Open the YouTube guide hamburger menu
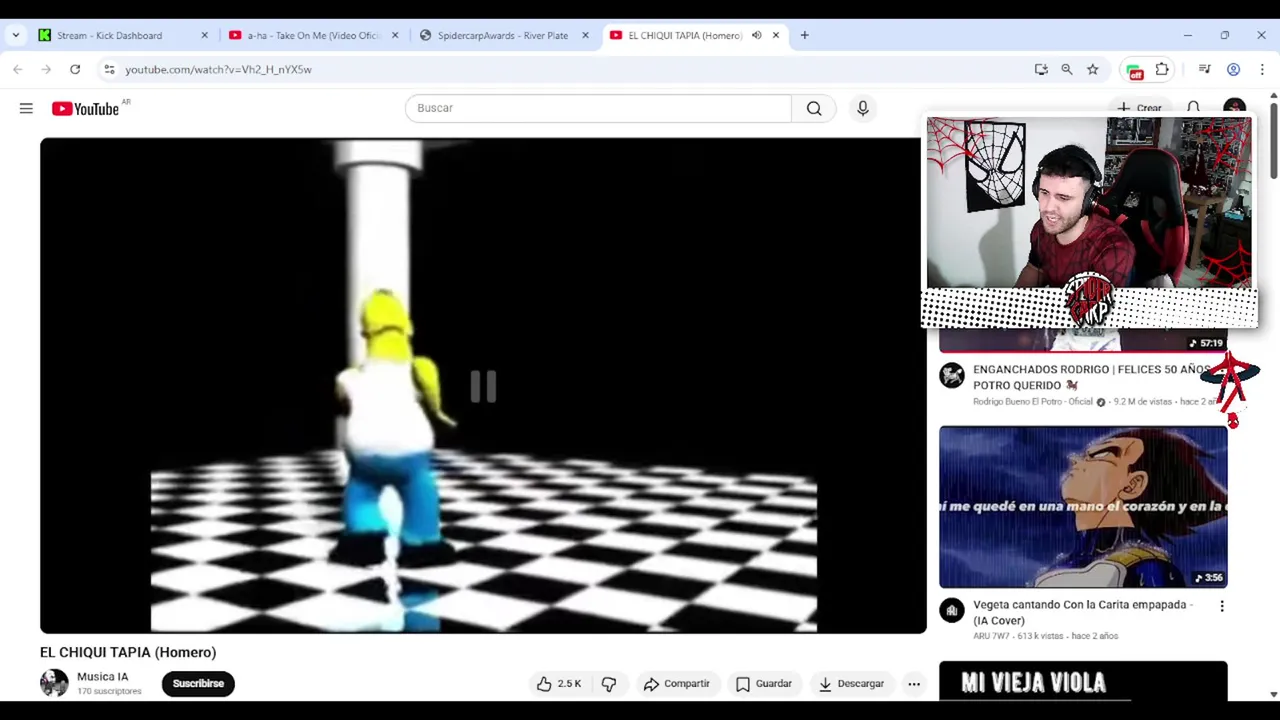This screenshot has height=720, width=1280. 26,108
